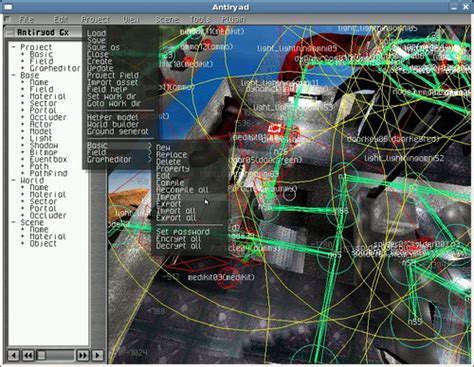Click the window menu icon in title bar
Viewport: 474px width, 367px height.
click(8, 7)
